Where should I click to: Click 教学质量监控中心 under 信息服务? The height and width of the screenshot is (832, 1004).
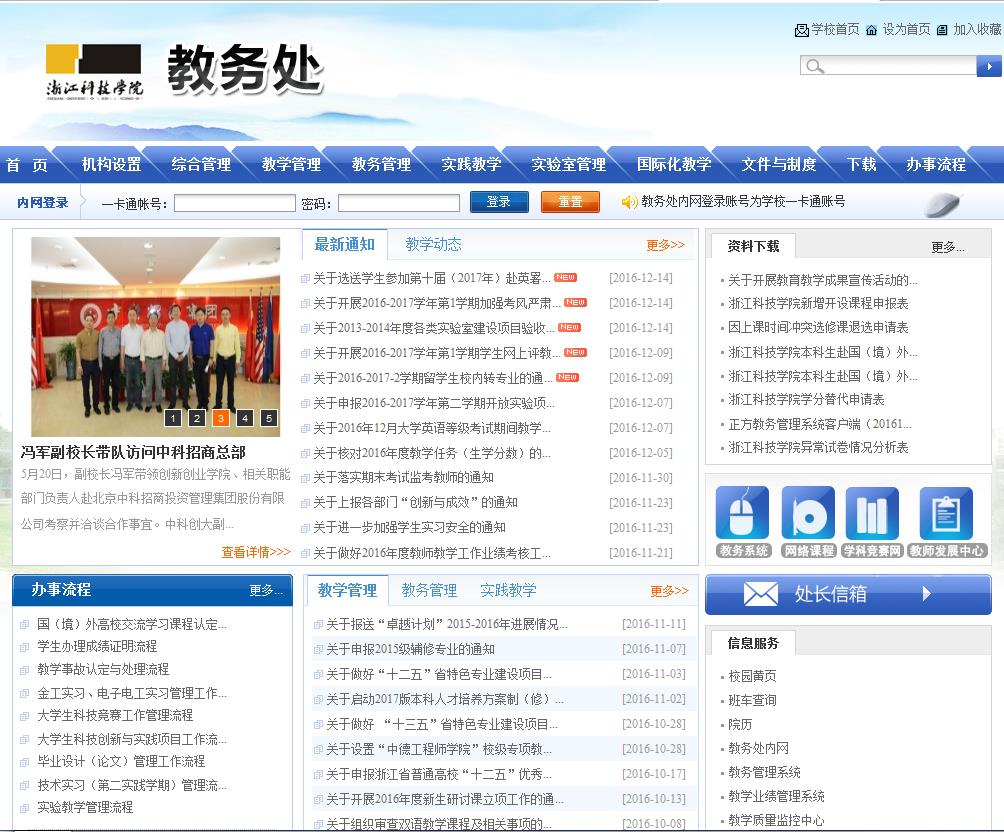click(776, 820)
